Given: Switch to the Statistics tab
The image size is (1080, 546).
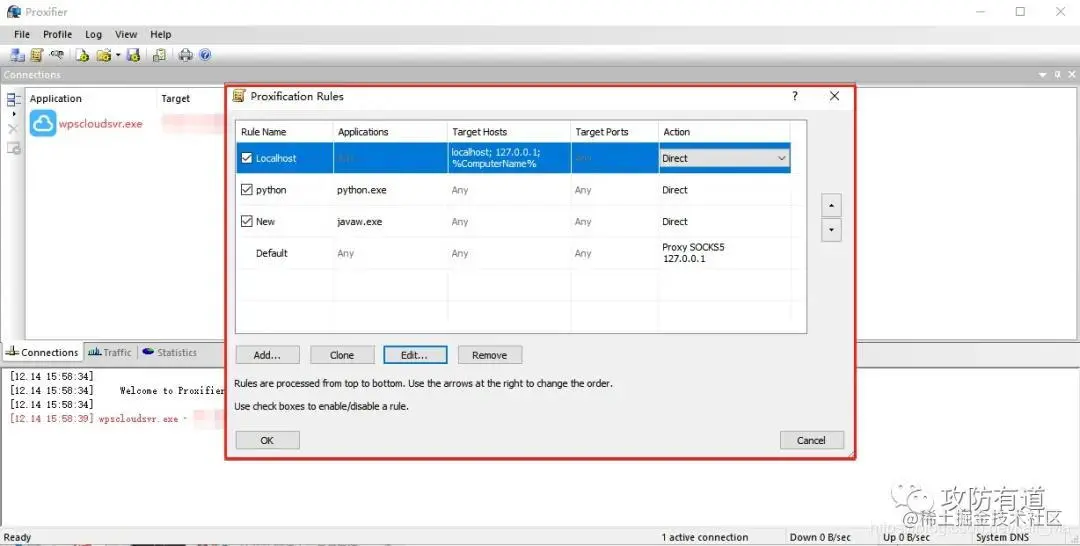Looking at the screenshot, I should click(x=169, y=353).
